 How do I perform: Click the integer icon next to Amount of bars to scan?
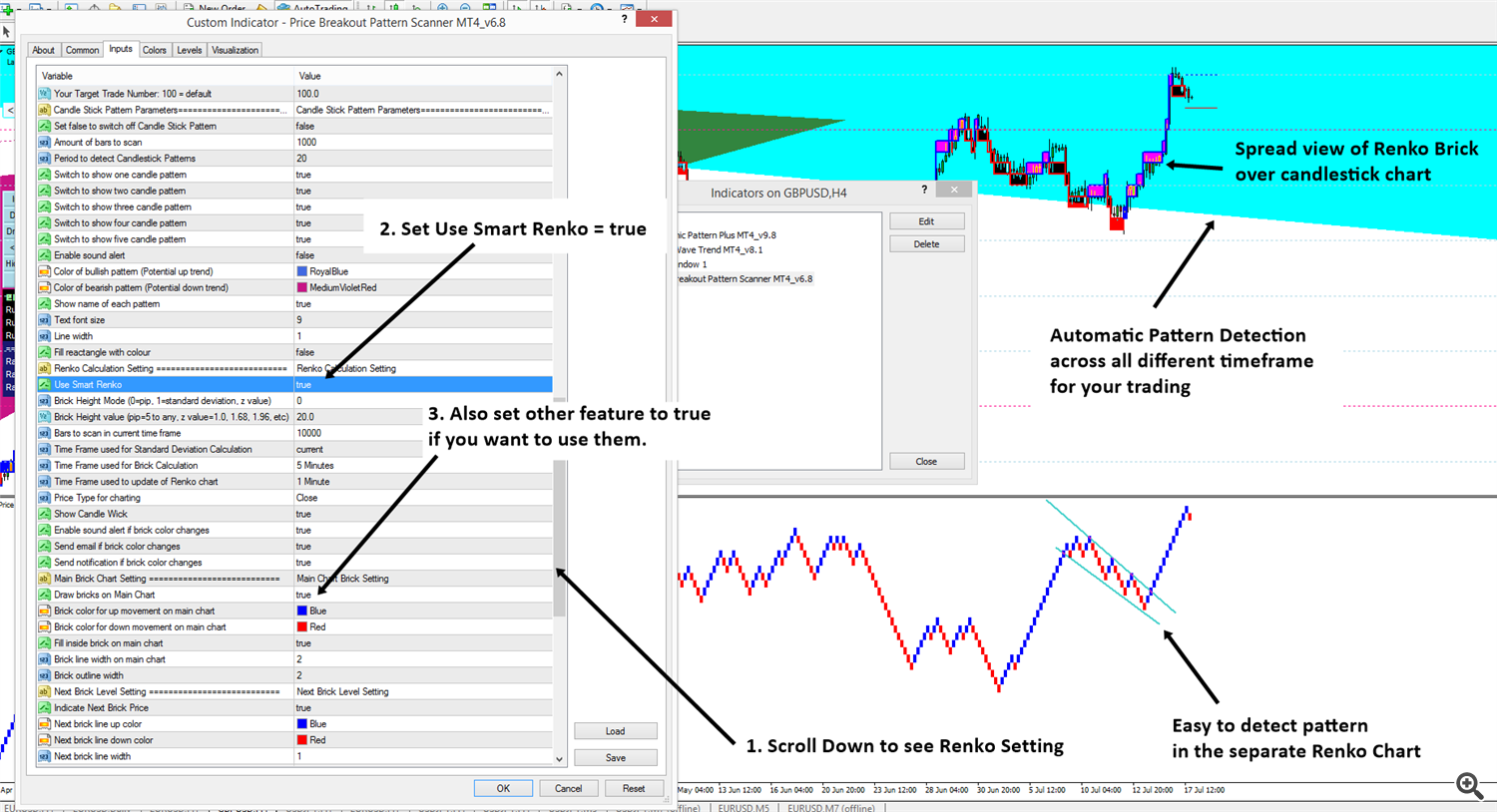click(x=44, y=143)
